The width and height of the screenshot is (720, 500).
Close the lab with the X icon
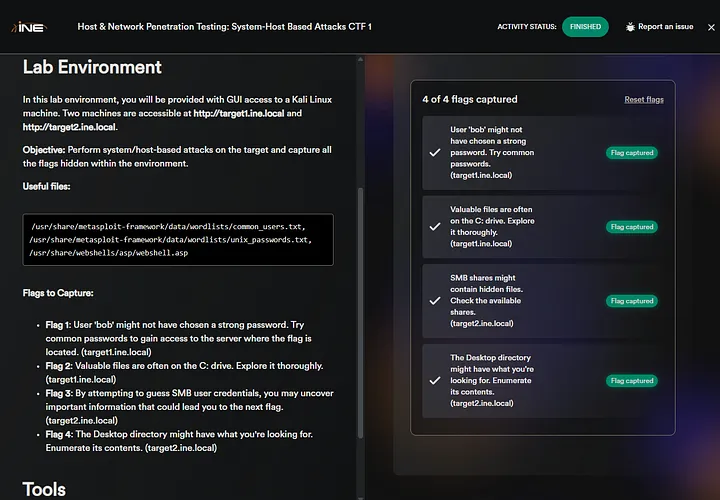pos(711,27)
